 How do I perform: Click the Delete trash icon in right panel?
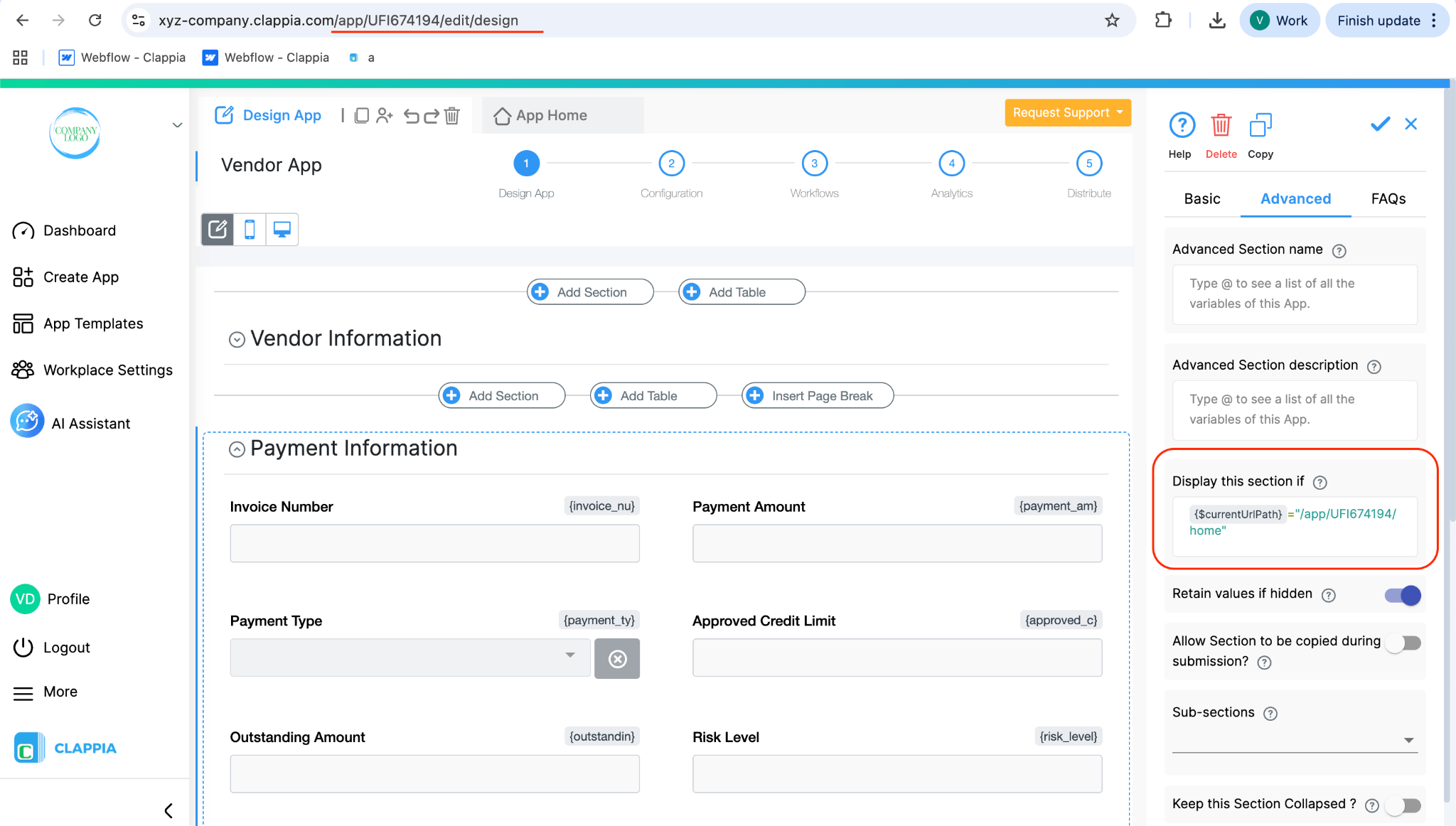1221,126
